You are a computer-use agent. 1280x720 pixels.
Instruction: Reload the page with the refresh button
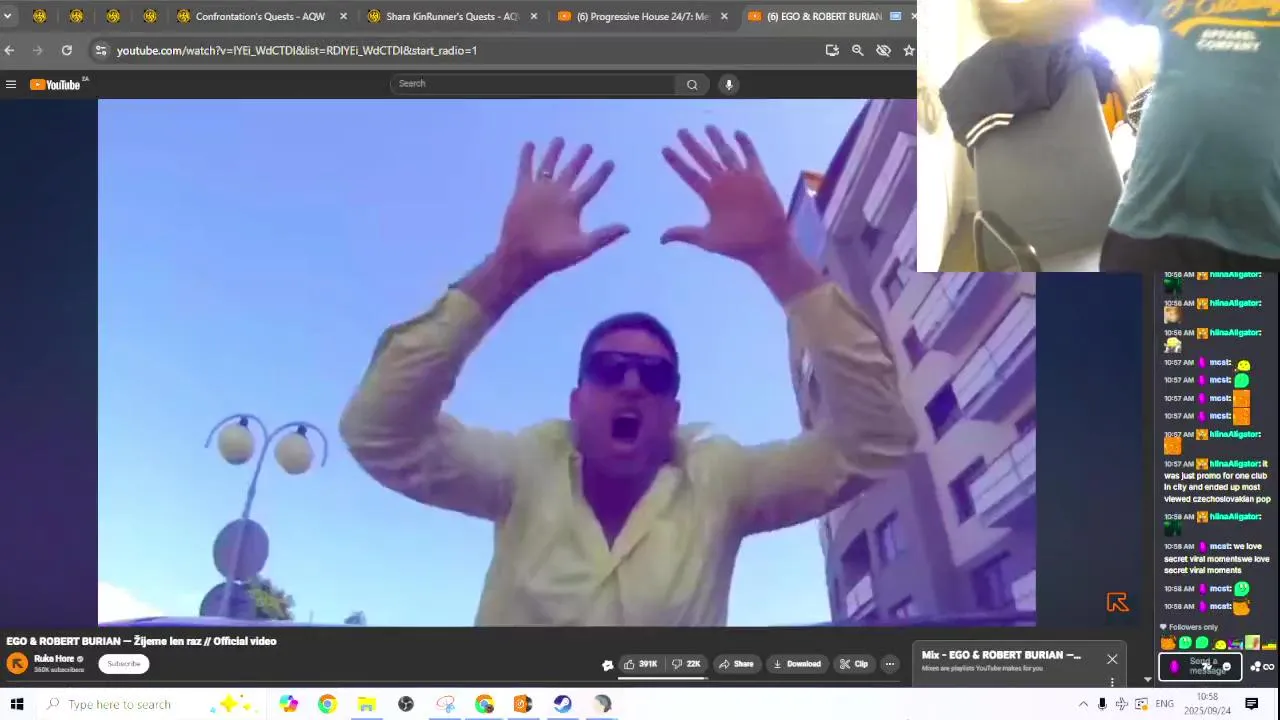66,50
